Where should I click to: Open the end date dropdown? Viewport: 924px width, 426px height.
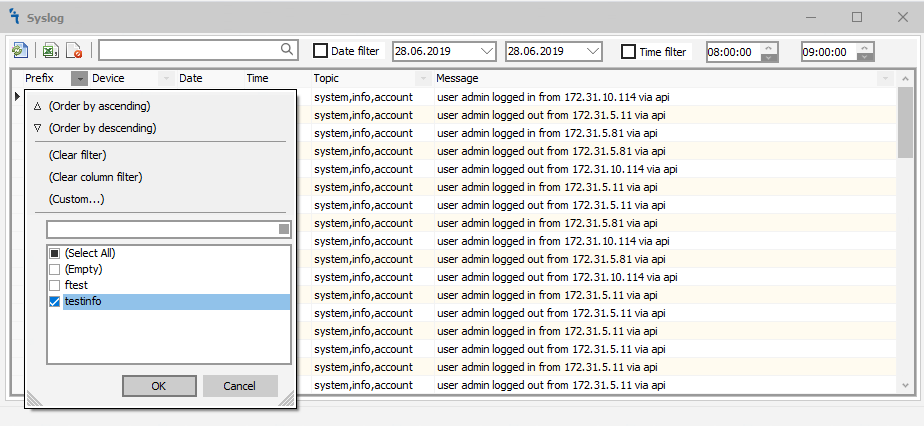pyautogui.click(x=593, y=51)
